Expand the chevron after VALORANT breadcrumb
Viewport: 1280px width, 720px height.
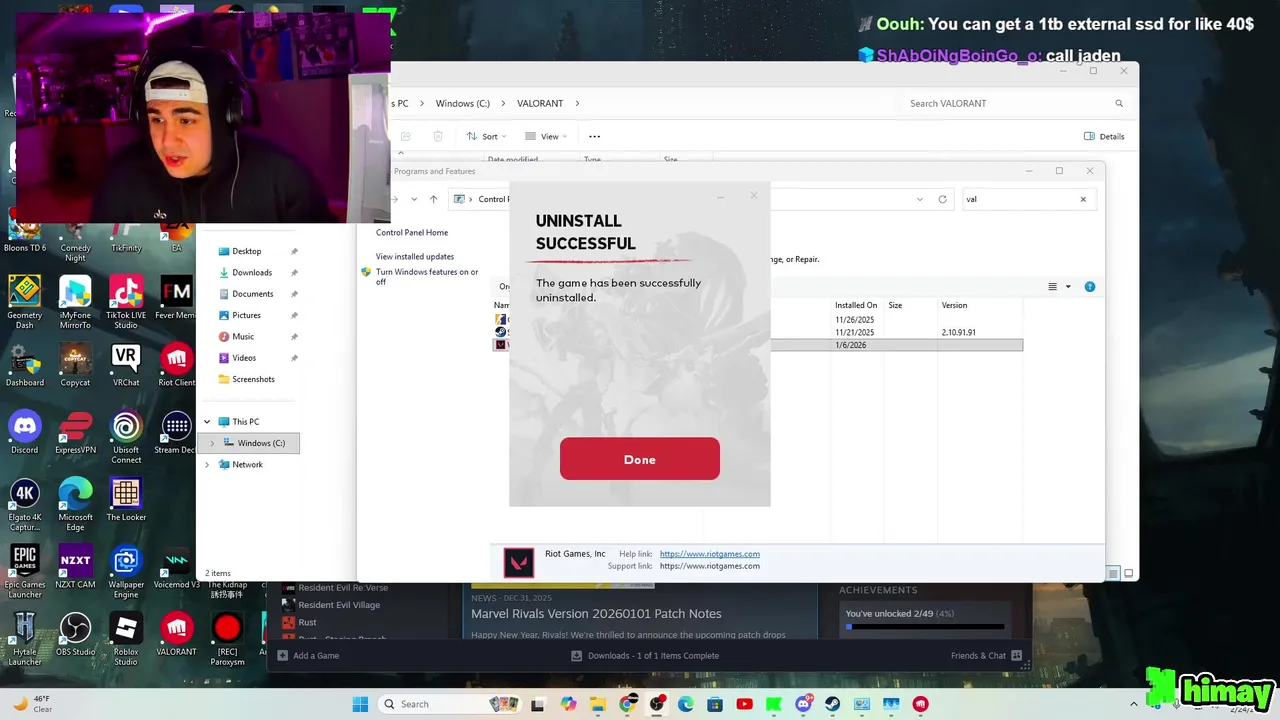[x=578, y=103]
